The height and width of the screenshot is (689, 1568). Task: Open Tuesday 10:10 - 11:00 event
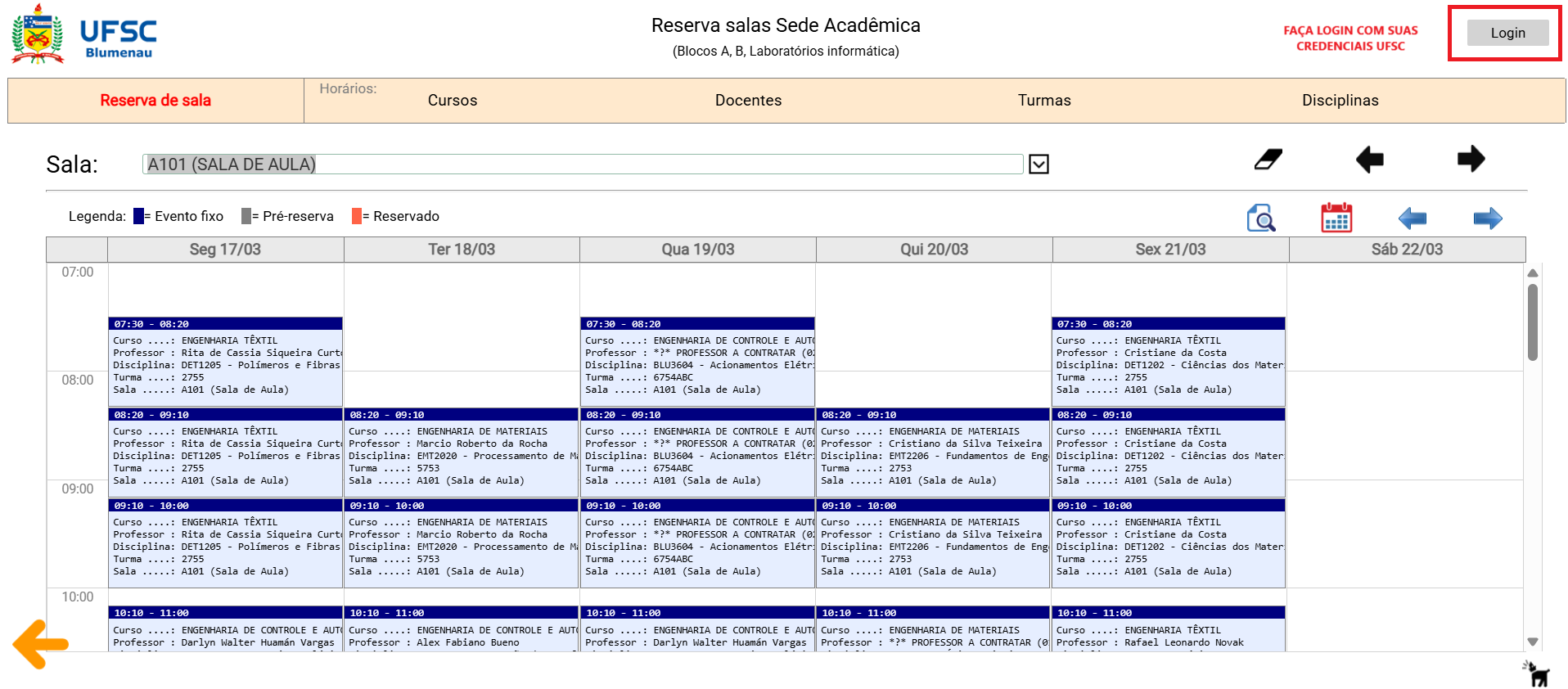coord(462,628)
